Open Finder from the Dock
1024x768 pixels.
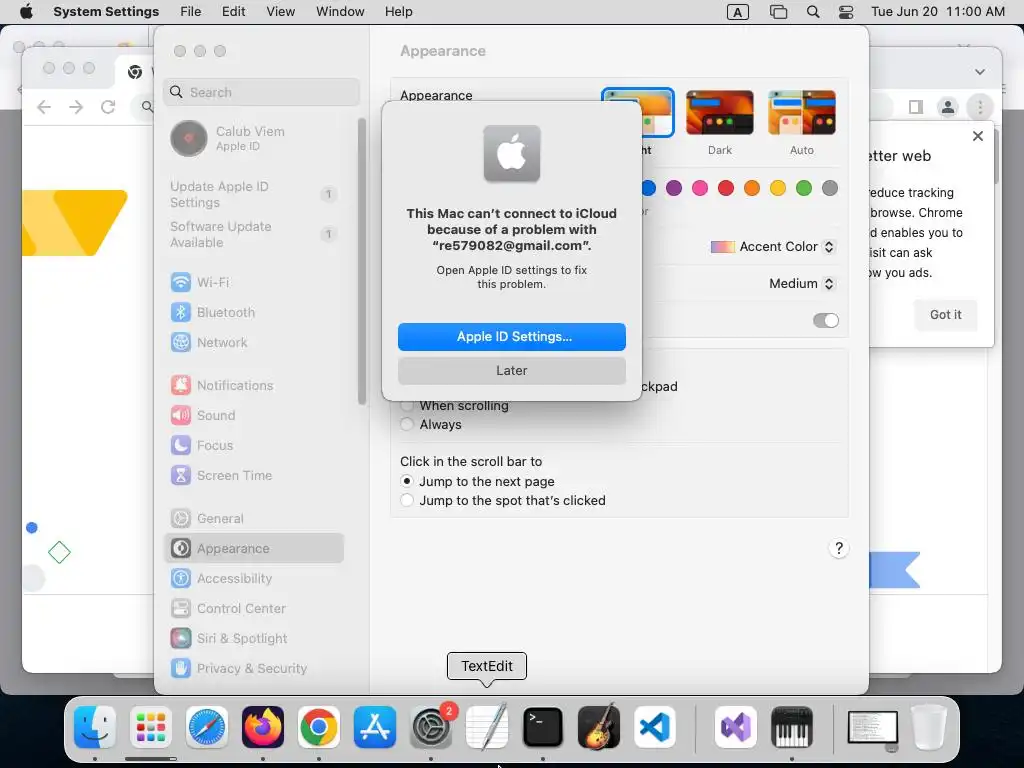tap(95, 727)
